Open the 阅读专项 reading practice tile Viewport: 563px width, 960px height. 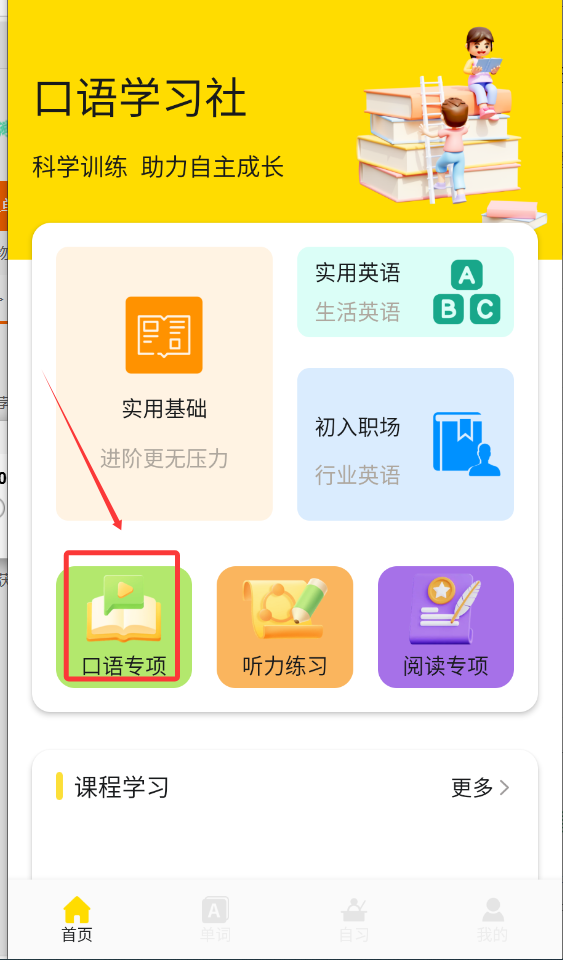pyautogui.click(x=446, y=626)
